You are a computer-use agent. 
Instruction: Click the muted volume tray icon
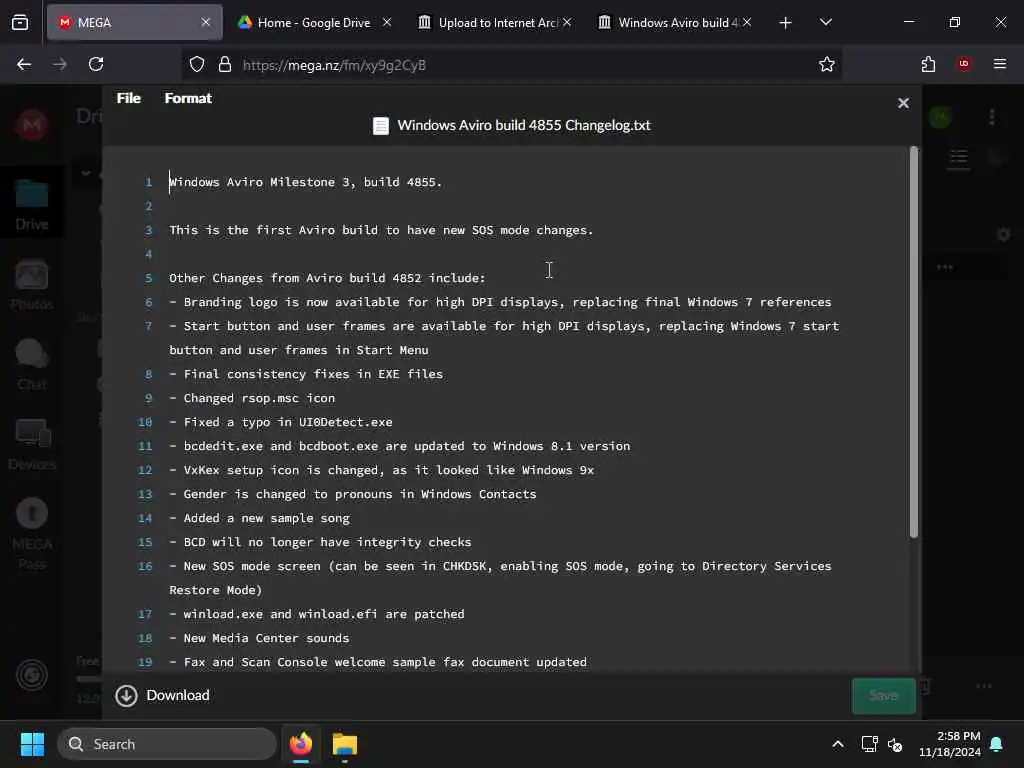pos(895,744)
